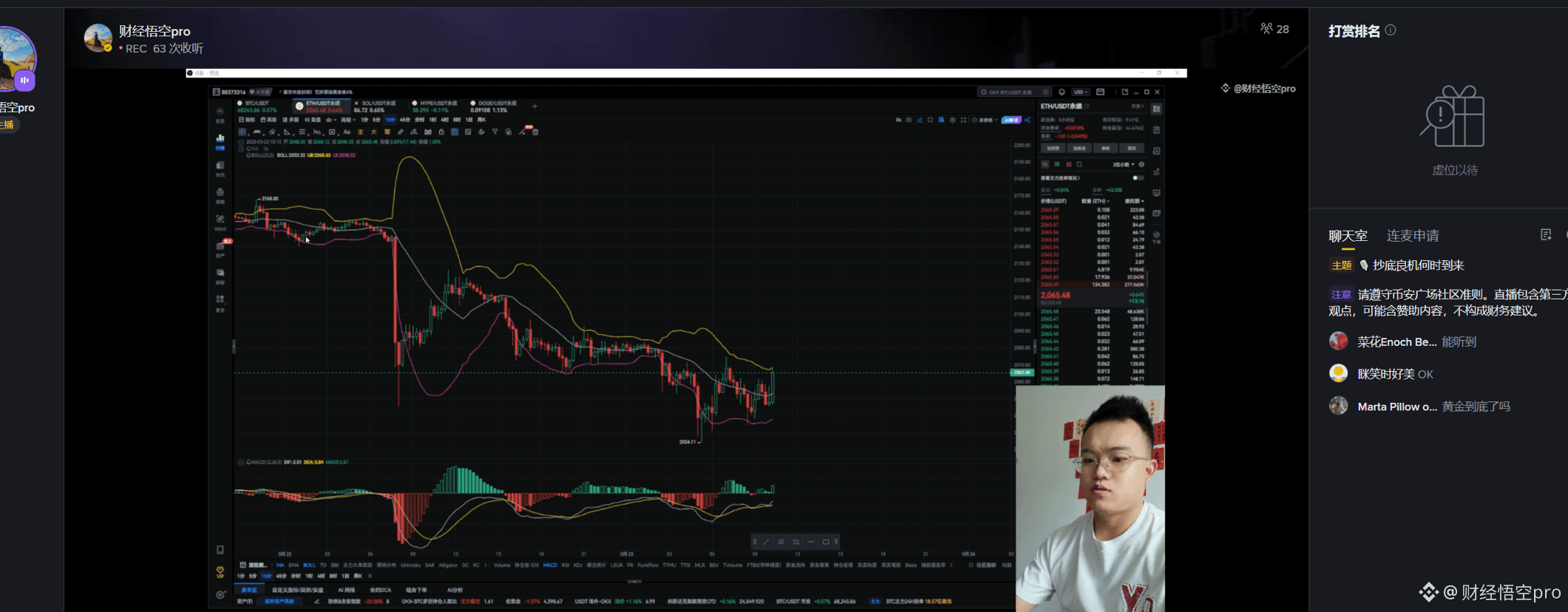Click the 复盘 replay button

pos(313,120)
